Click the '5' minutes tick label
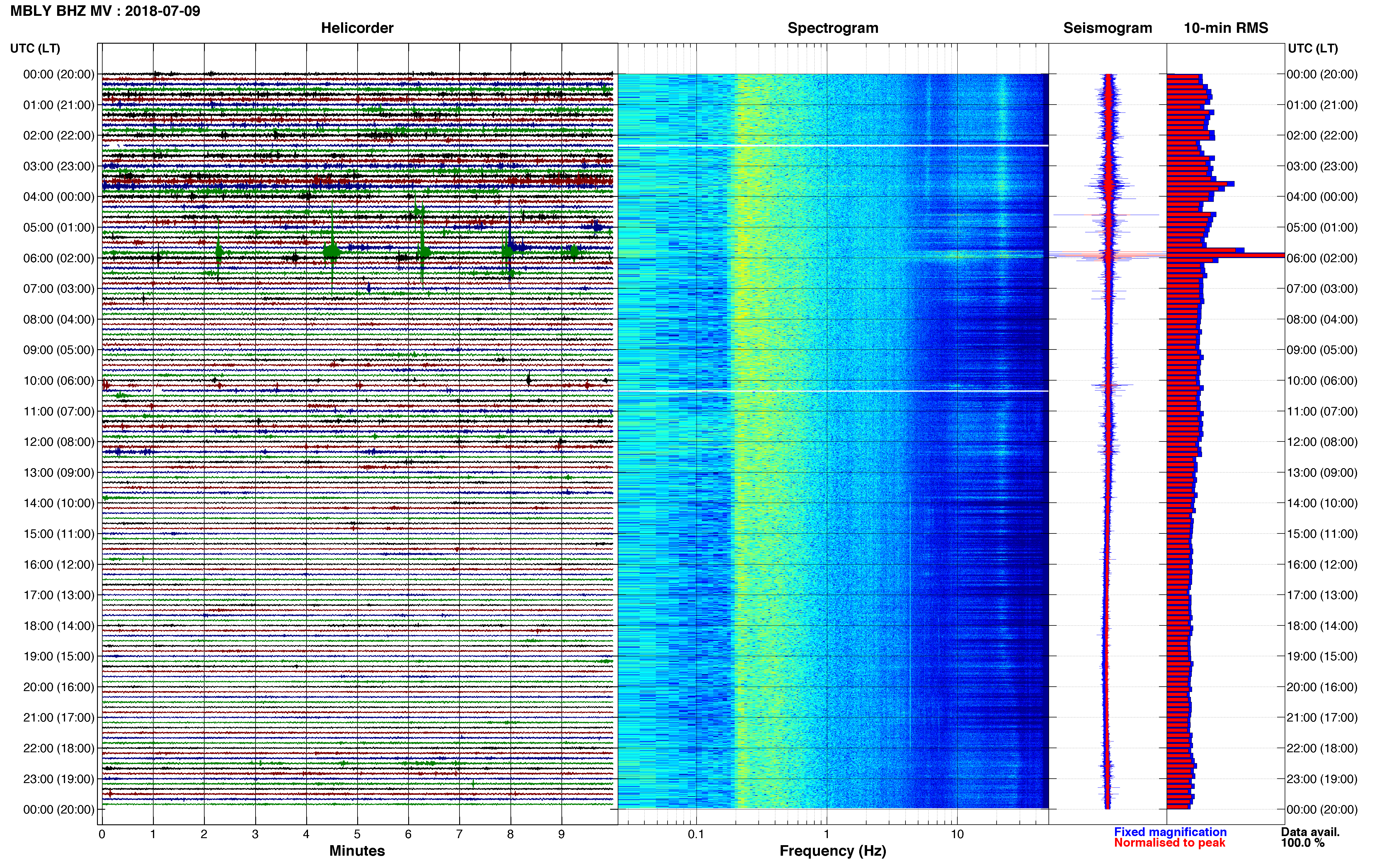The width and height of the screenshot is (1389, 868). point(357,834)
